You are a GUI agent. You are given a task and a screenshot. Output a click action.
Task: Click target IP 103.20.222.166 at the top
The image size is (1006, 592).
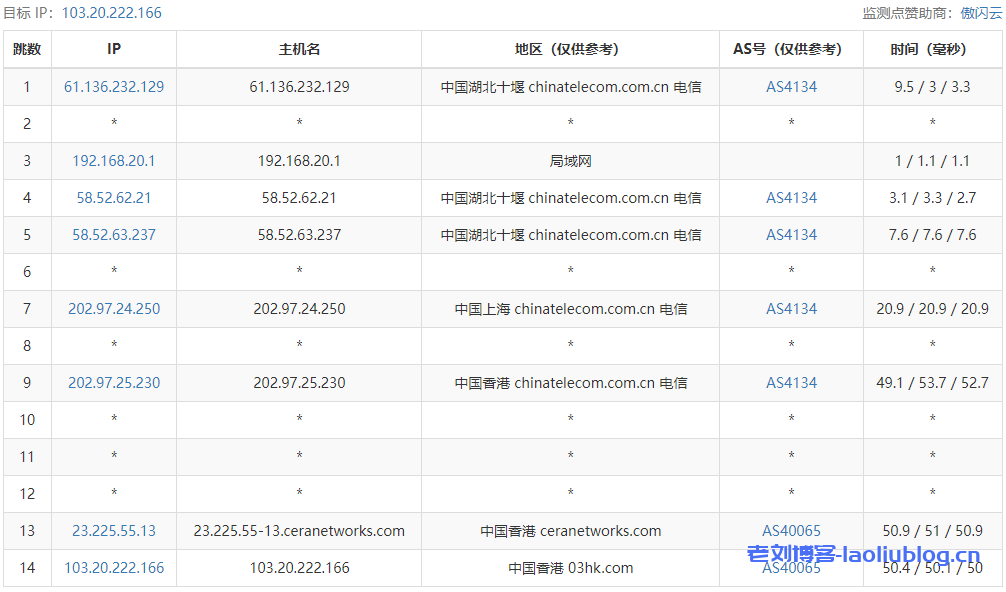pyautogui.click(x=111, y=13)
